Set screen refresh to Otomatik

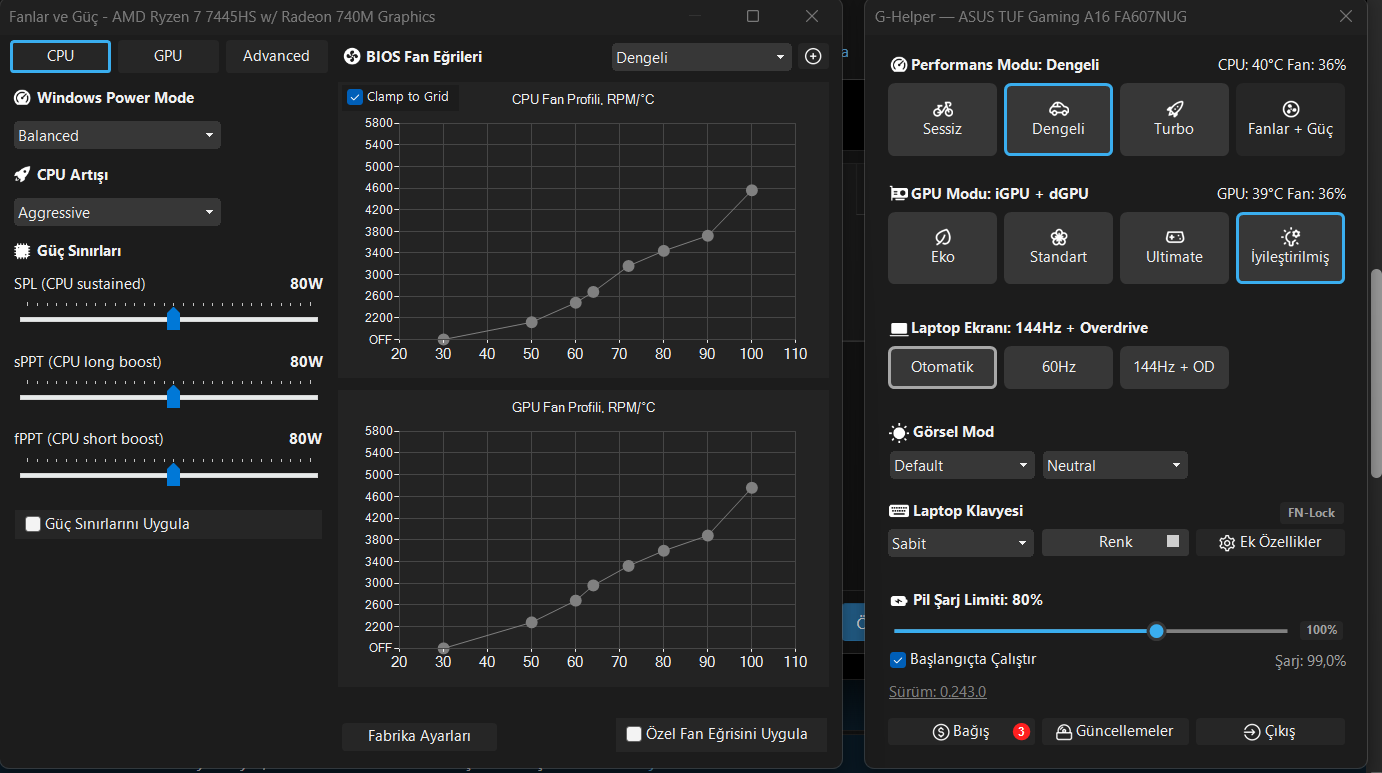(942, 367)
